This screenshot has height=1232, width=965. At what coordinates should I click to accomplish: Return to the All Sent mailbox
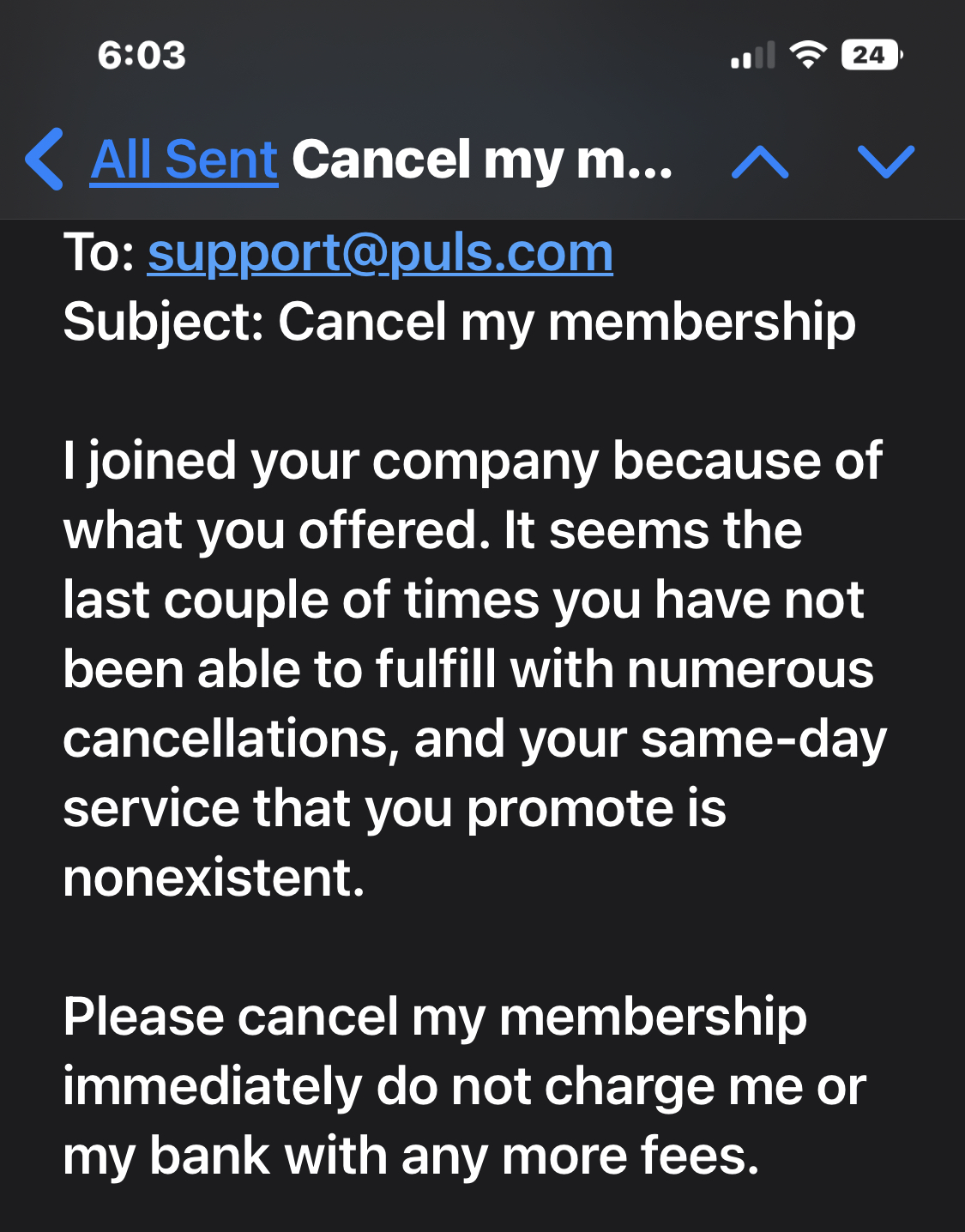click(x=184, y=160)
